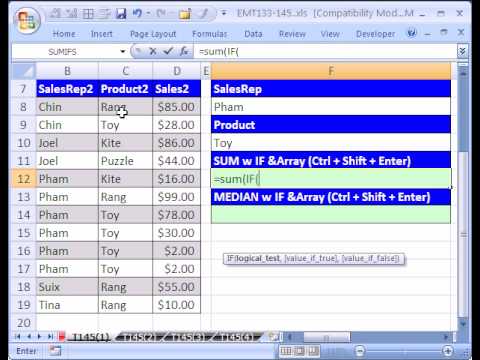
Task: Click the Cancel X in formula bar
Action: [x=153, y=51]
